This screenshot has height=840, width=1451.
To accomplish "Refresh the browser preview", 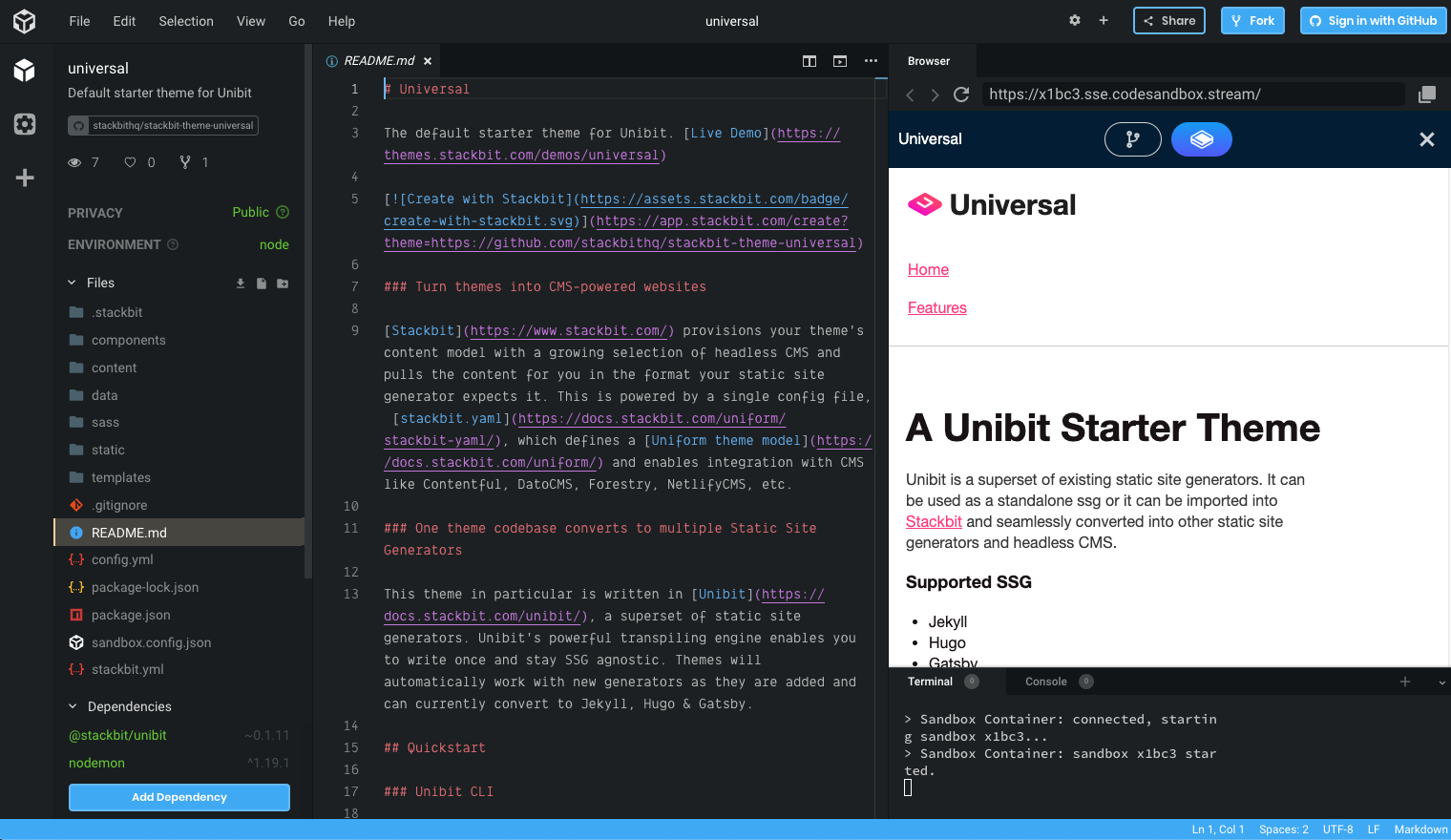I will click(961, 94).
